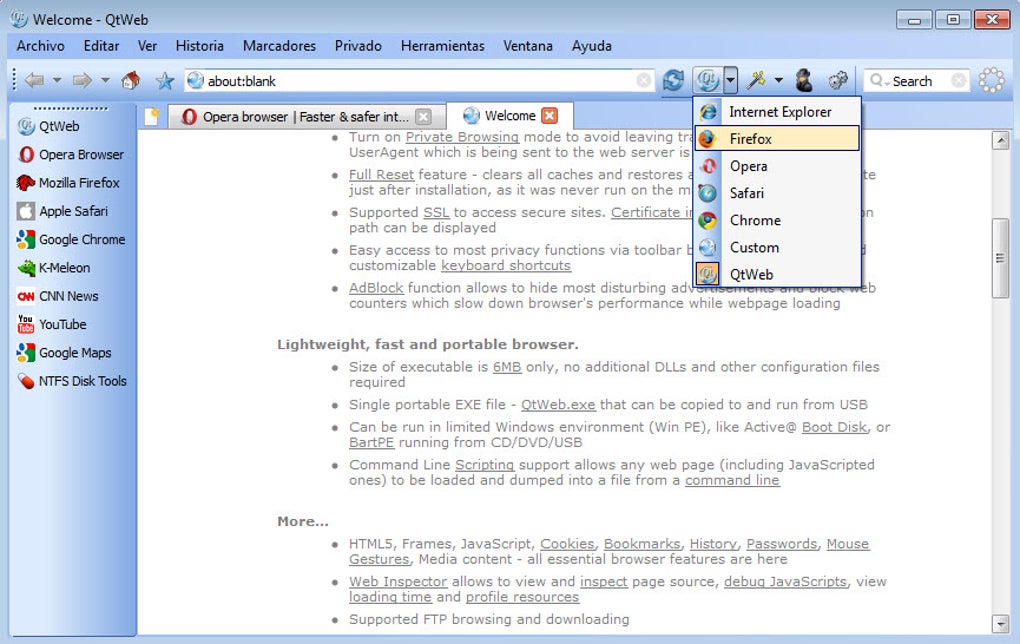Open Mozilla Firefox sidebar bookmark
Viewport: 1020px width, 644px height.
pos(68,183)
